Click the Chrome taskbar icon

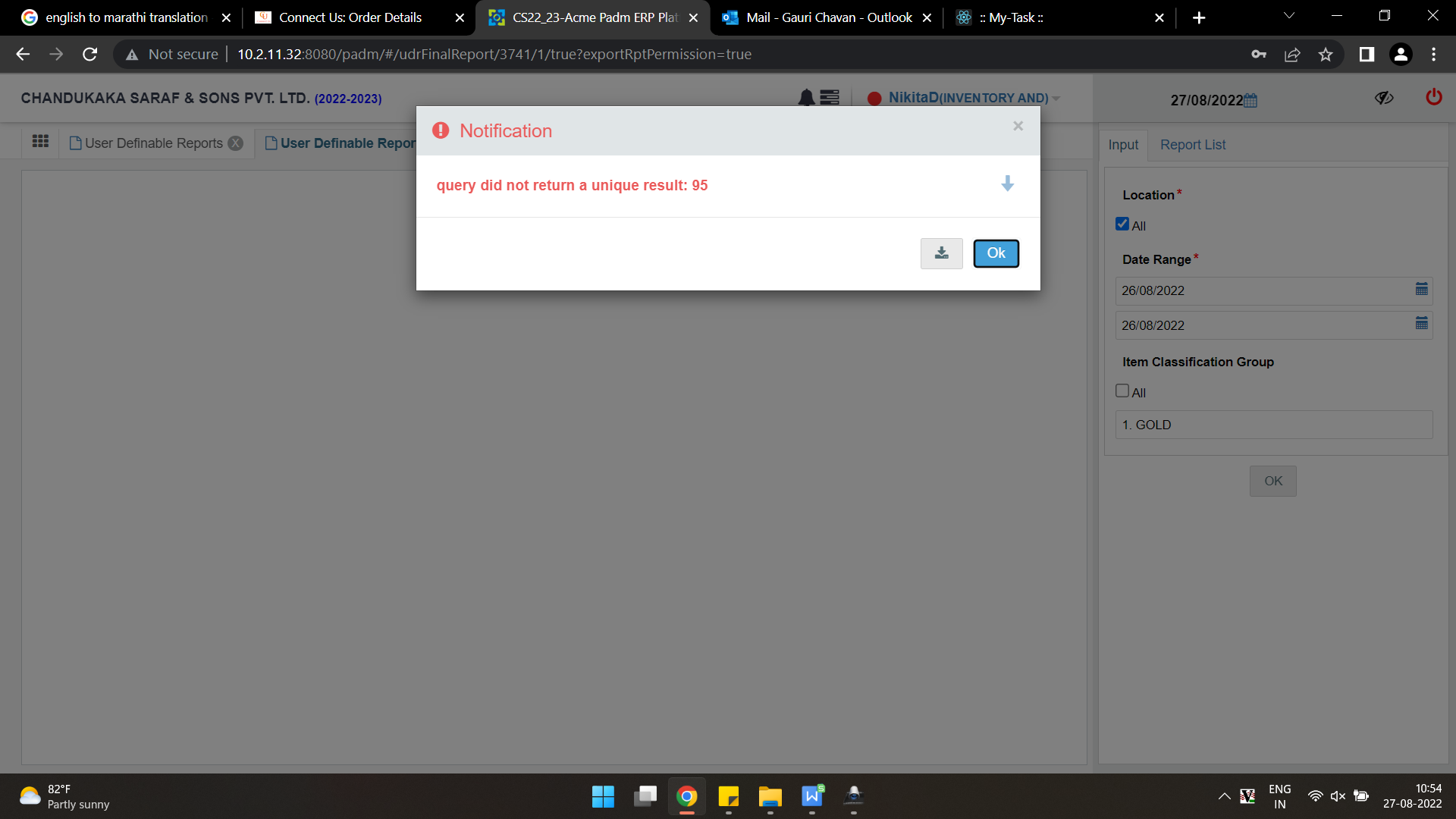tap(687, 796)
